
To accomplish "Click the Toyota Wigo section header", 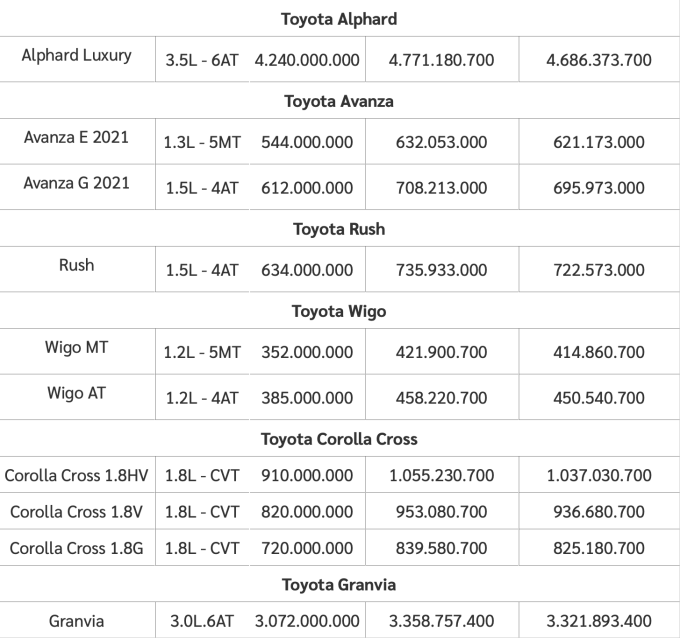I will point(339,311).
